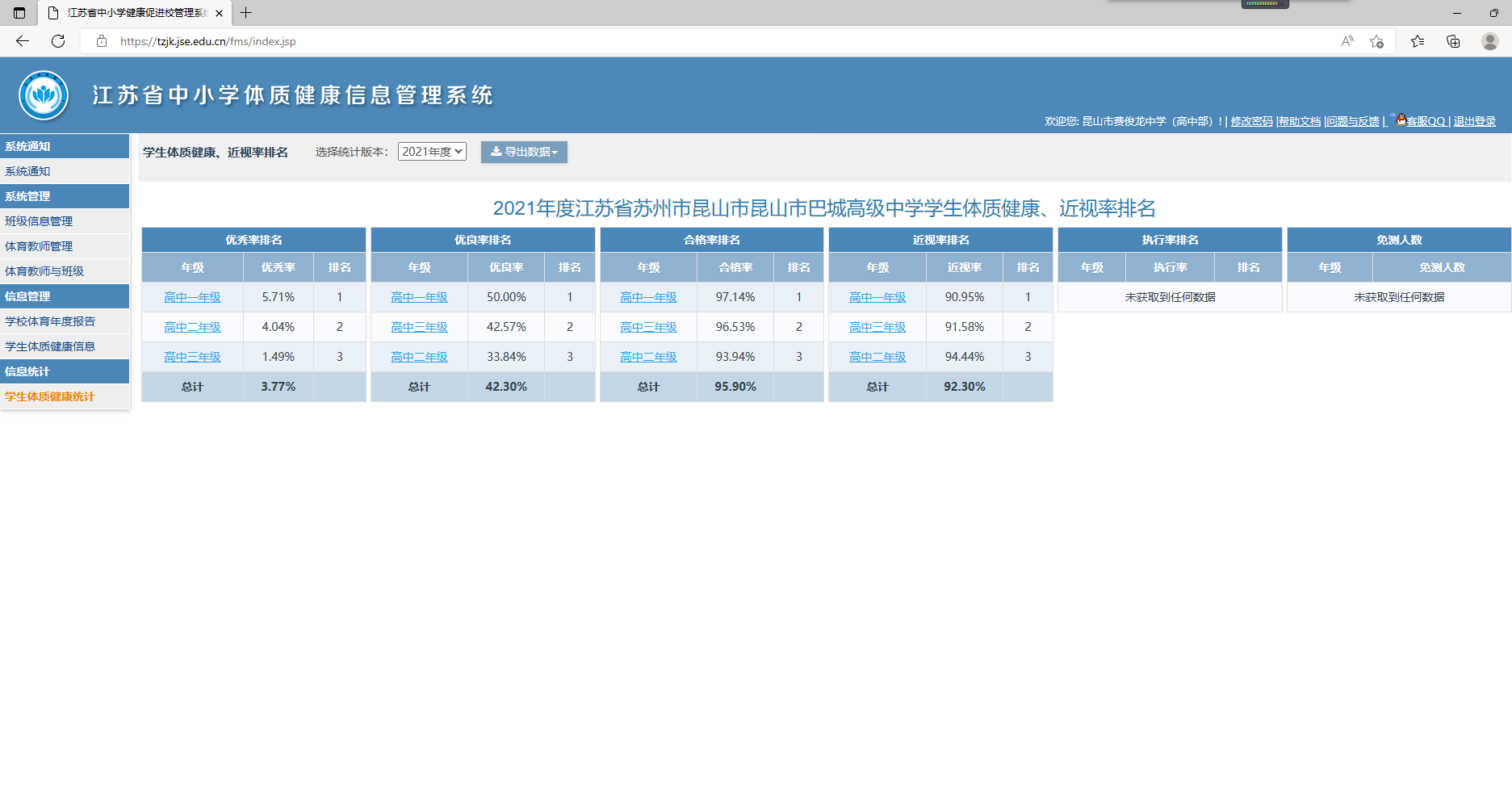
Task: Open 高中一年级 in the 合格率排名 table
Action: point(648,297)
